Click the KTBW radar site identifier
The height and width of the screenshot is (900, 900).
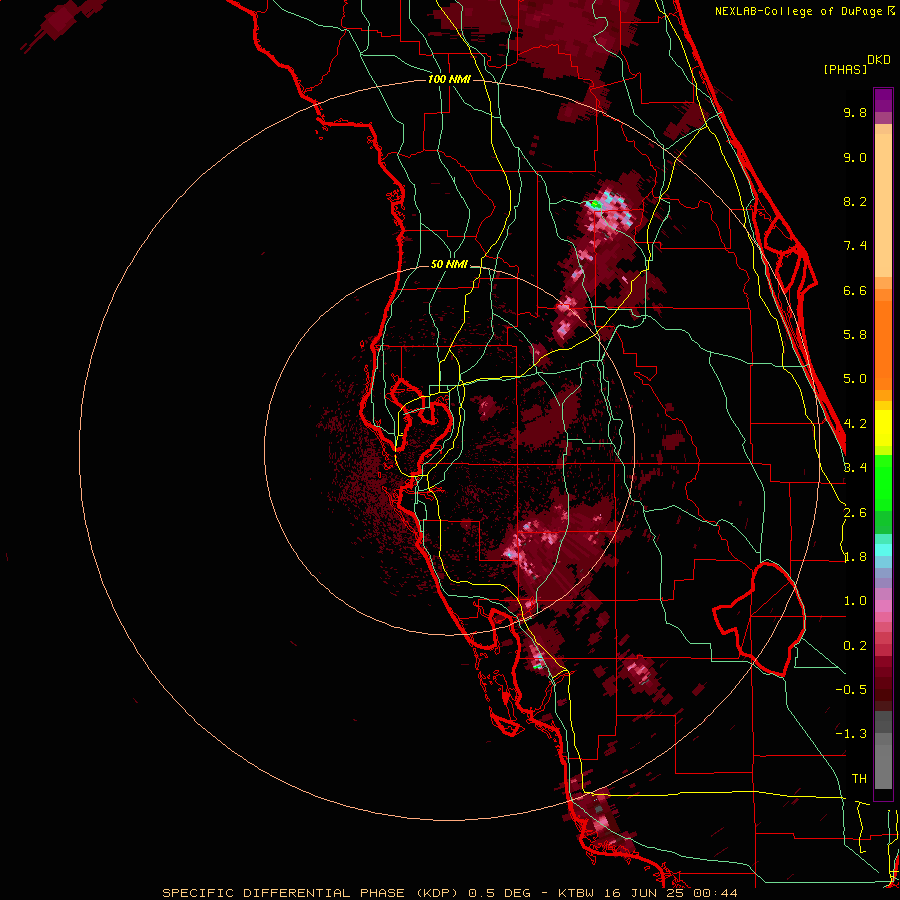tap(575, 893)
